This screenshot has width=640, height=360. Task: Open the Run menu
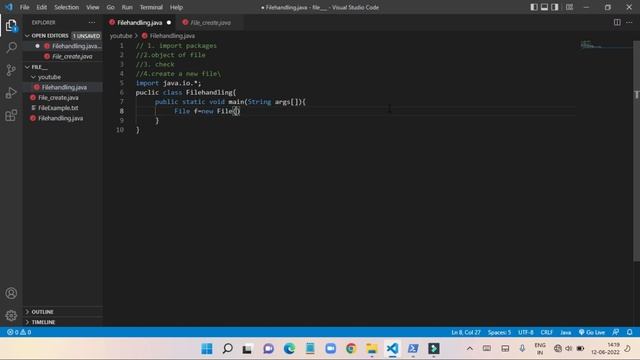[127, 7]
